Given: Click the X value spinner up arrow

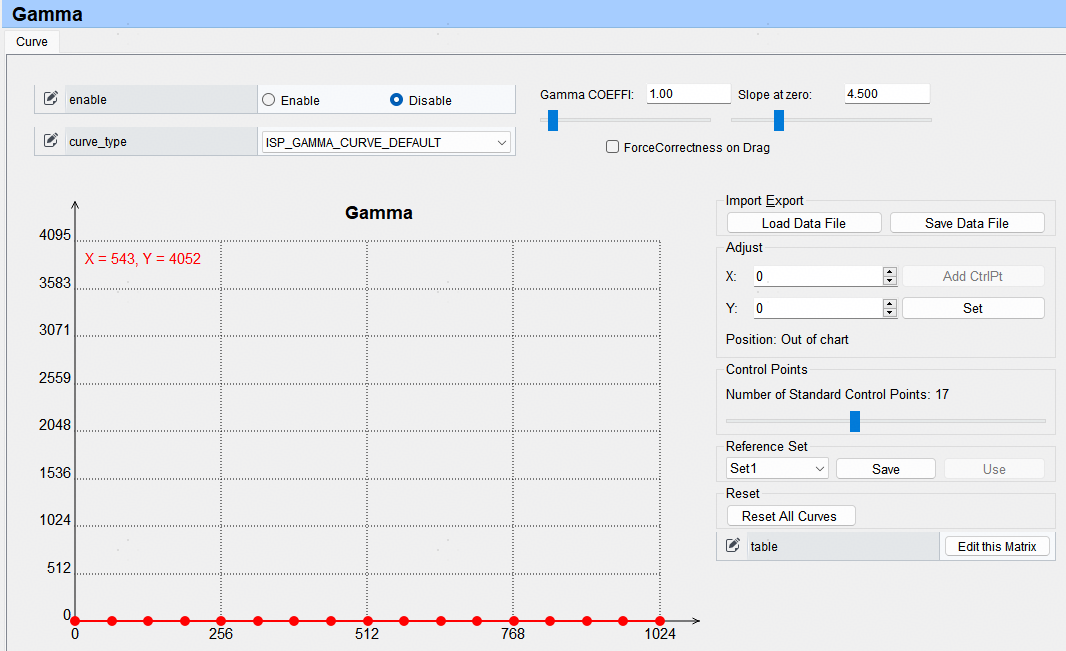Looking at the screenshot, I should click(890, 271).
